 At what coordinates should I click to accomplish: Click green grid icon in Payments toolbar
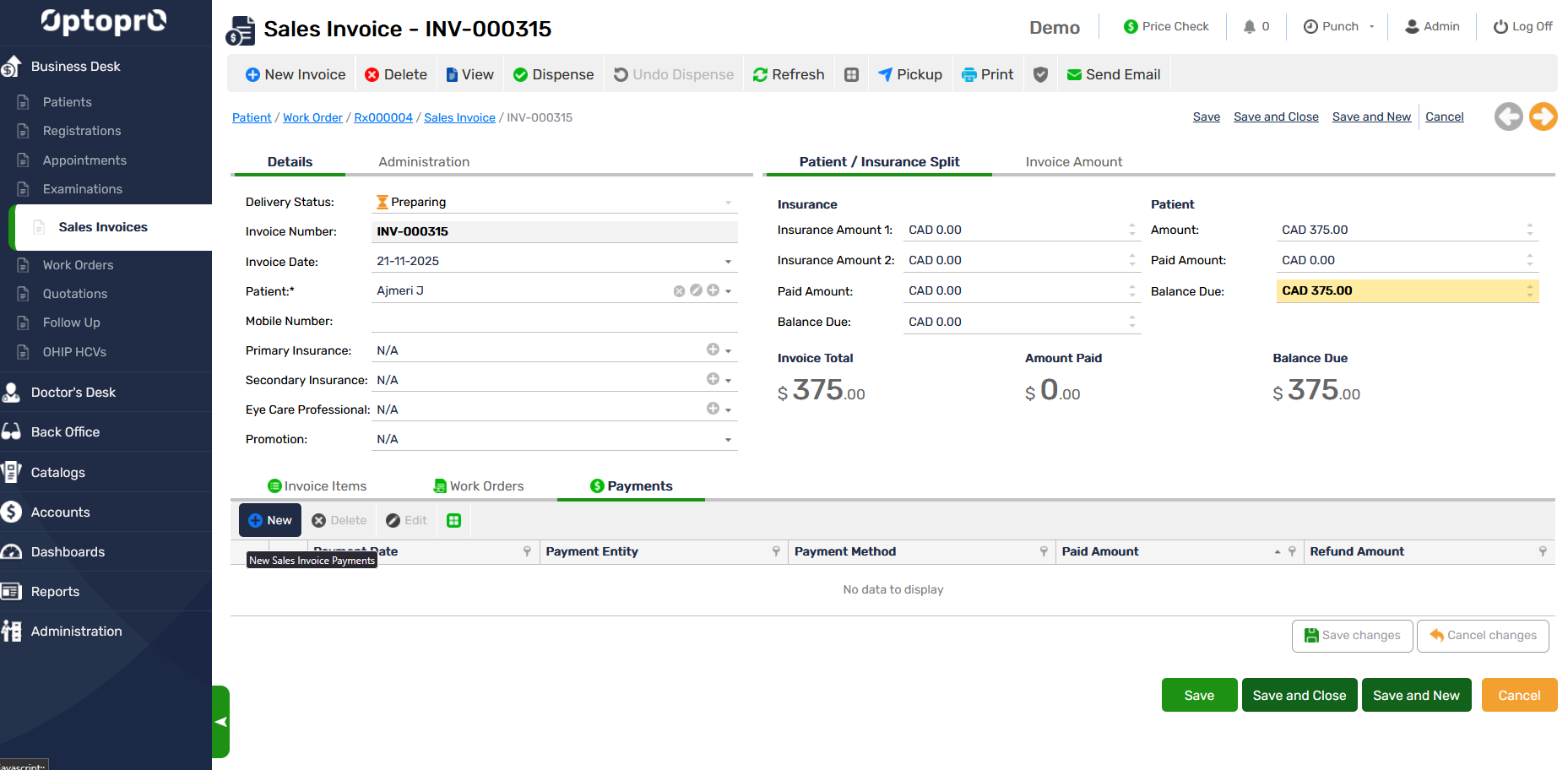[453, 521]
